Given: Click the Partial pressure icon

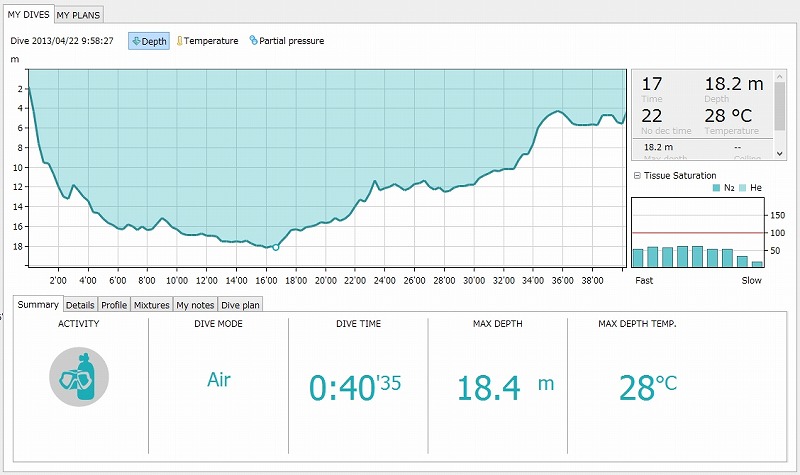Looking at the screenshot, I should click(253, 41).
